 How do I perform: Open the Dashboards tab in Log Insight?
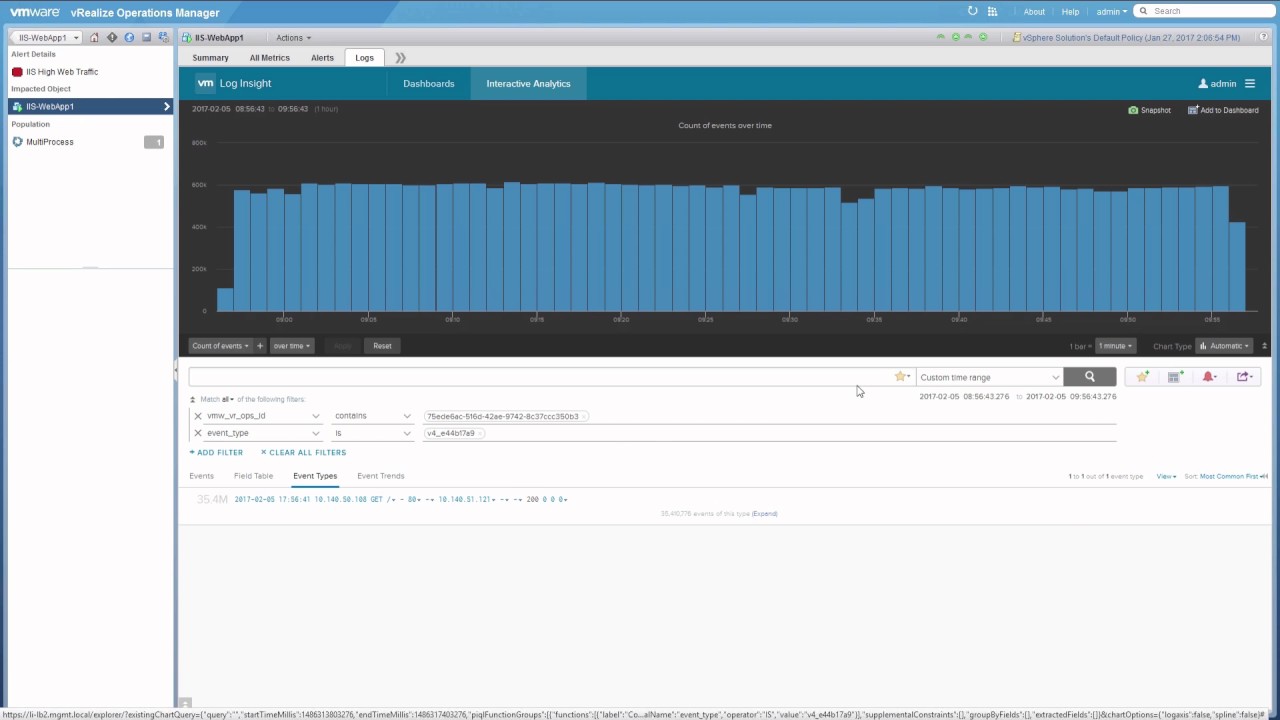pyautogui.click(x=429, y=84)
